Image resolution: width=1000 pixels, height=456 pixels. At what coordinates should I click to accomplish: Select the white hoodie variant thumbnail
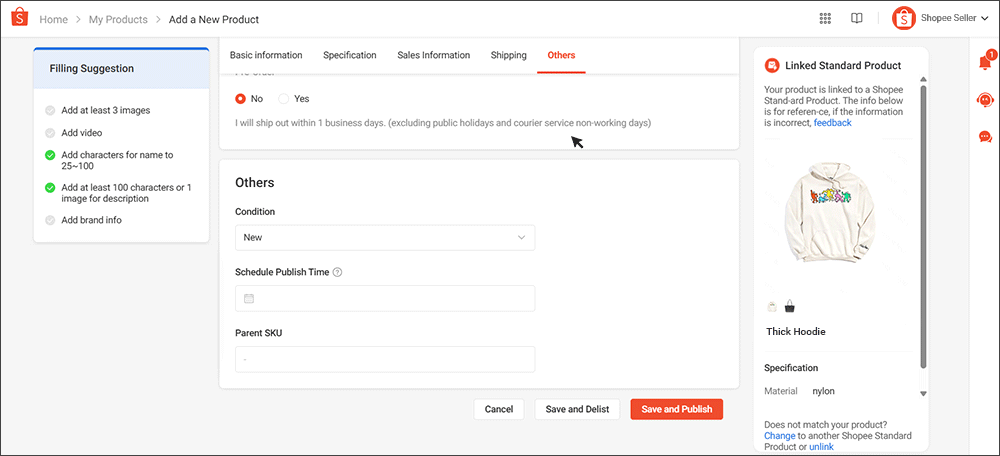pyautogui.click(x=772, y=307)
